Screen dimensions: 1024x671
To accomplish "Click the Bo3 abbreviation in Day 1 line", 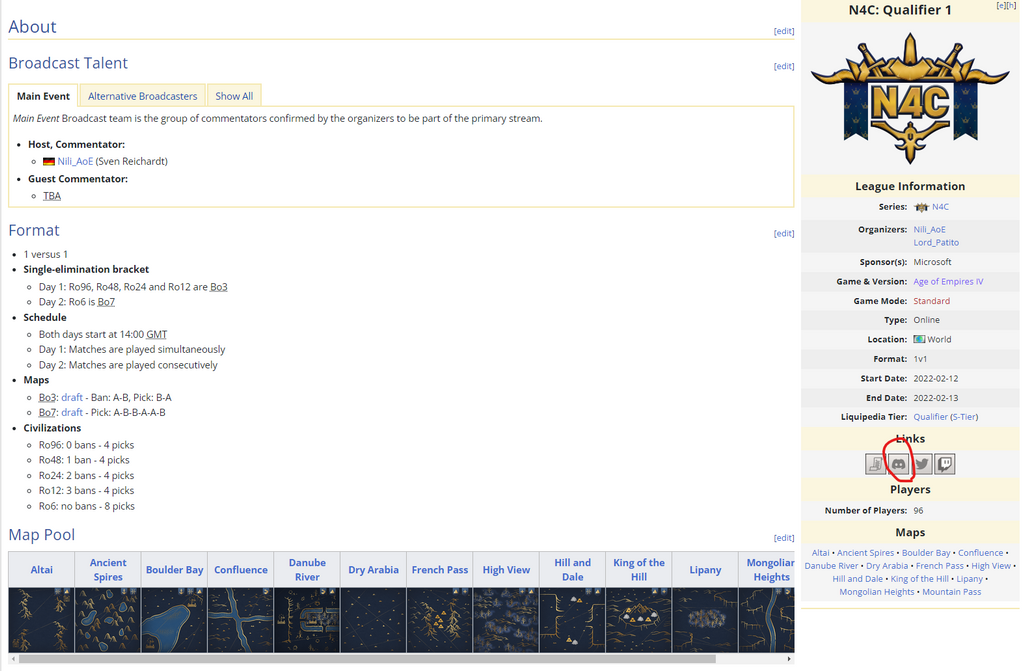I will coord(219,287).
